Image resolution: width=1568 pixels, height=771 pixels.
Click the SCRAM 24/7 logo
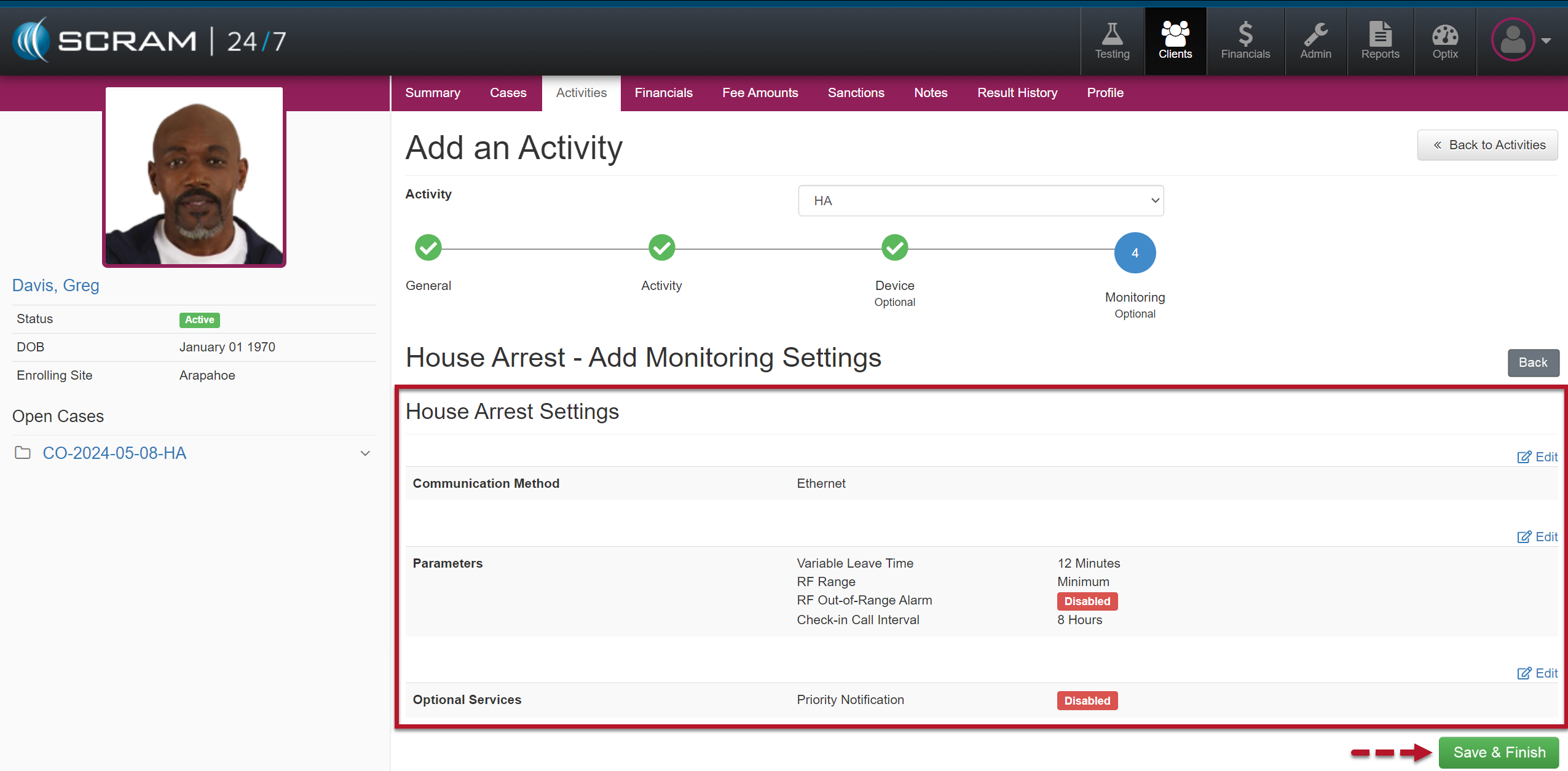(x=150, y=41)
